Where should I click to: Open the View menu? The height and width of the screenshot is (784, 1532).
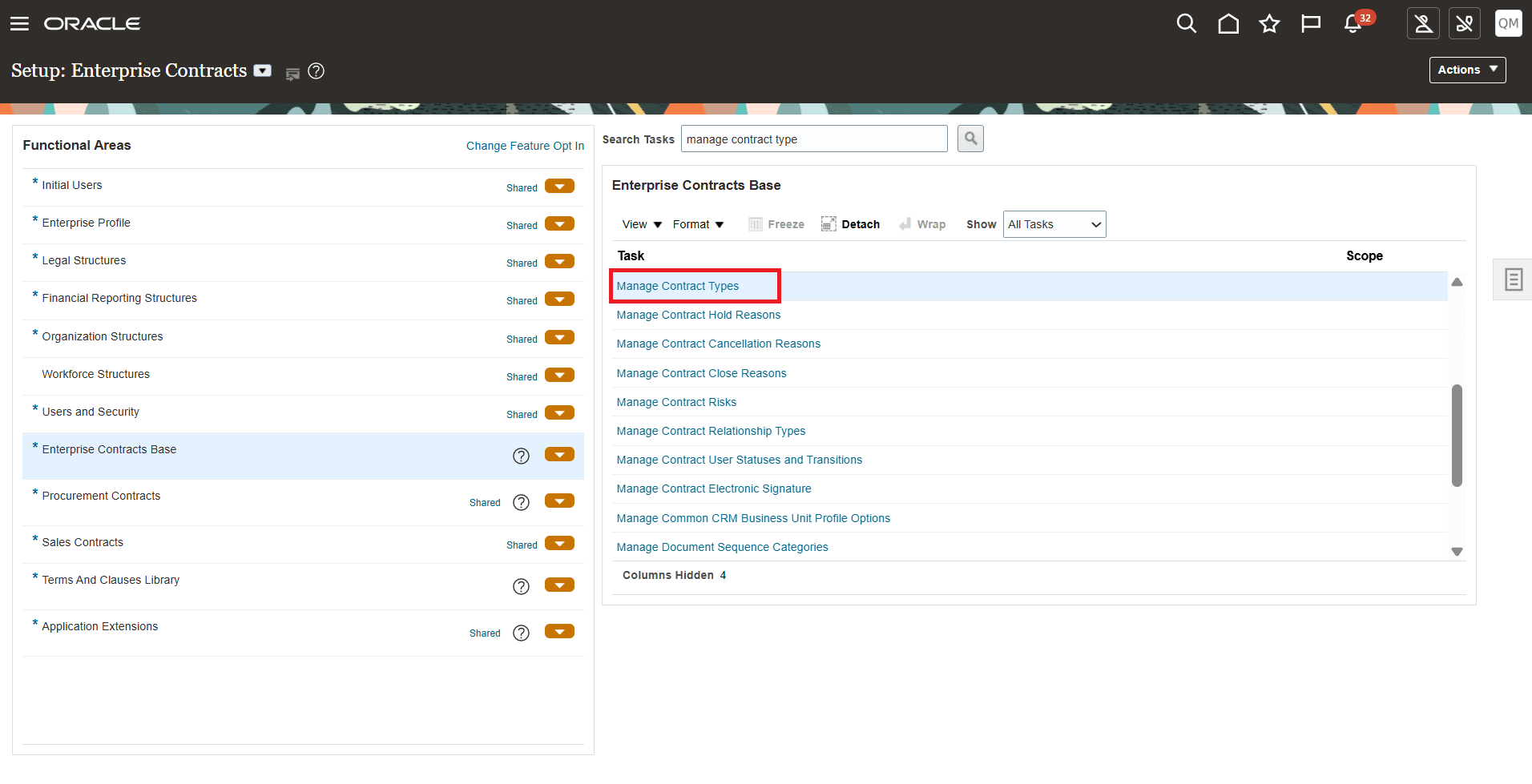(x=642, y=224)
